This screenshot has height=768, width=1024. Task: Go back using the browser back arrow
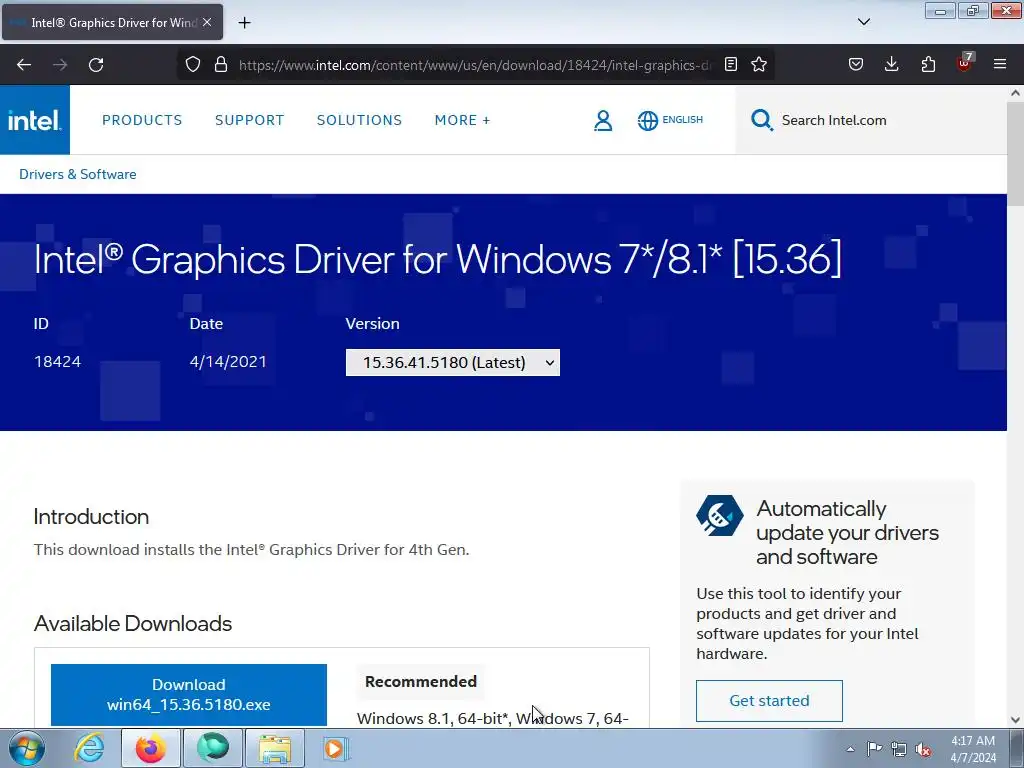tap(24, 65)
